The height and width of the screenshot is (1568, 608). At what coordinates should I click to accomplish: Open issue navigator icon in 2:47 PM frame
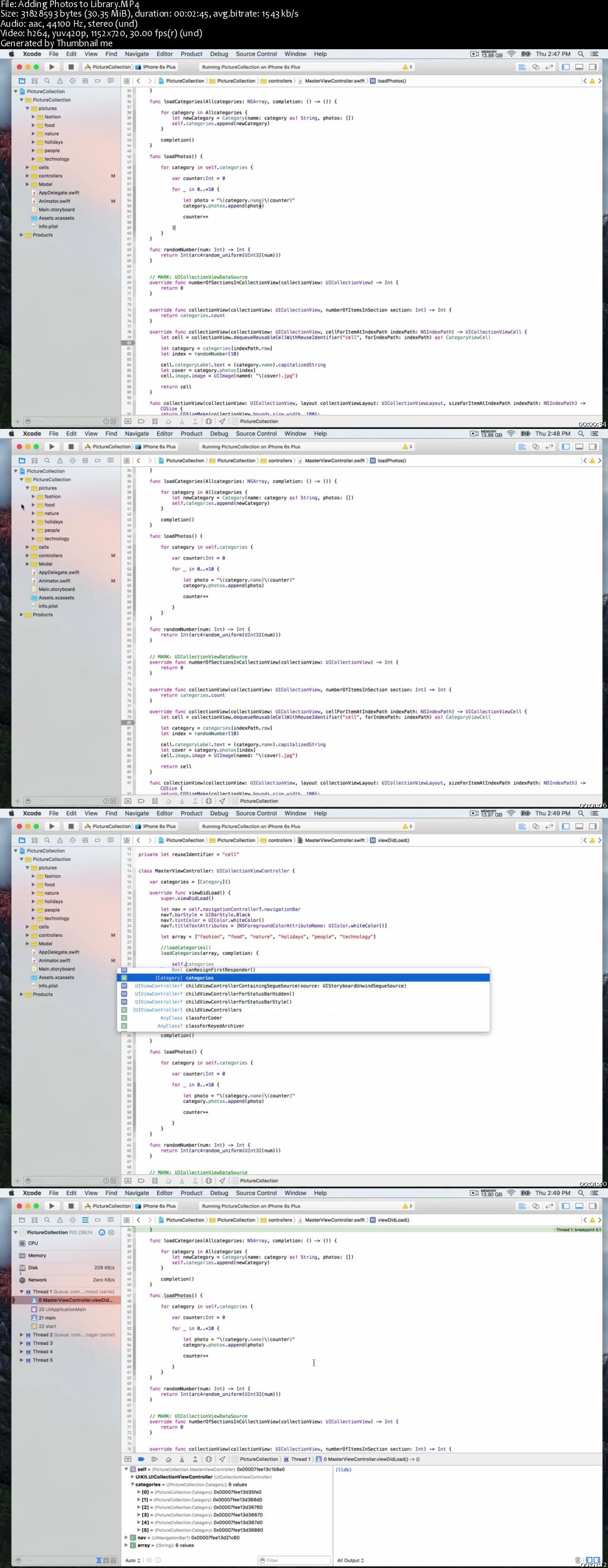click(60, 81)
